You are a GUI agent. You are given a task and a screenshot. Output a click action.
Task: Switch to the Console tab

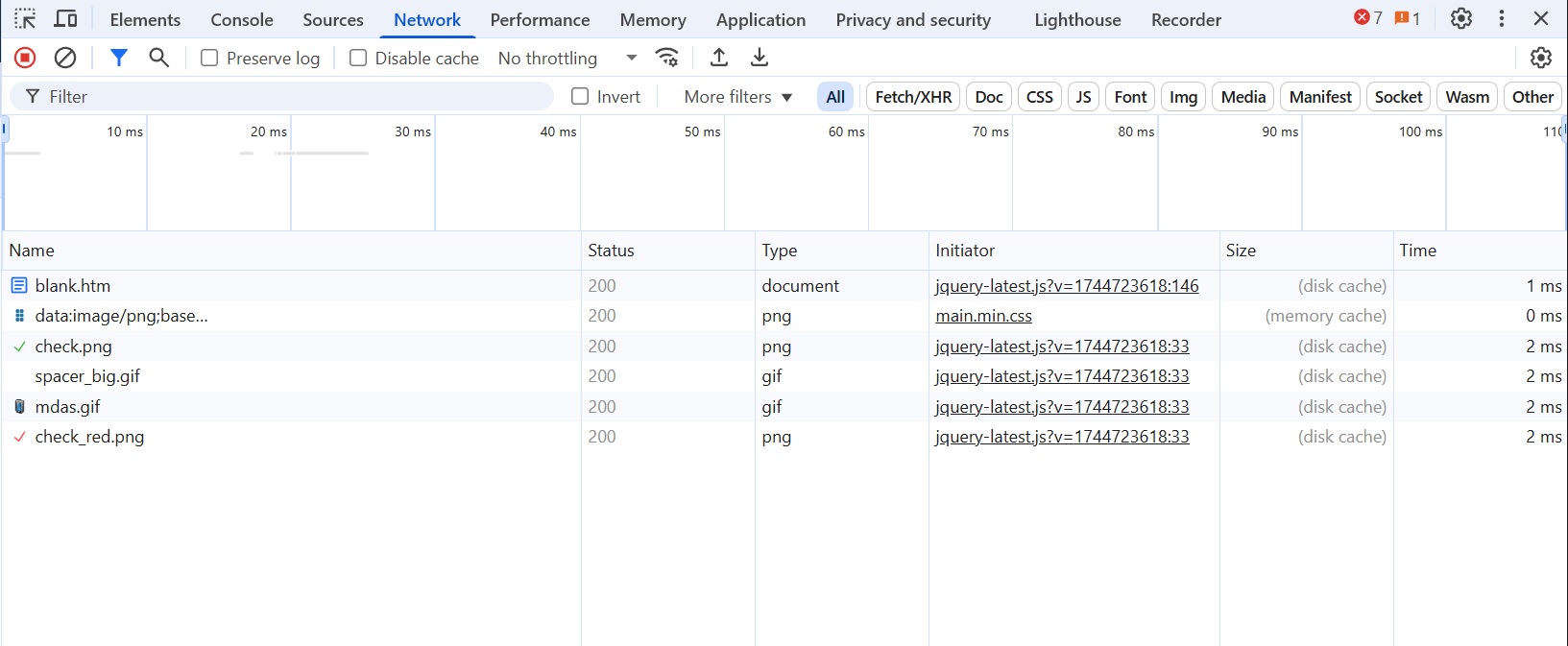coord(242,20)
